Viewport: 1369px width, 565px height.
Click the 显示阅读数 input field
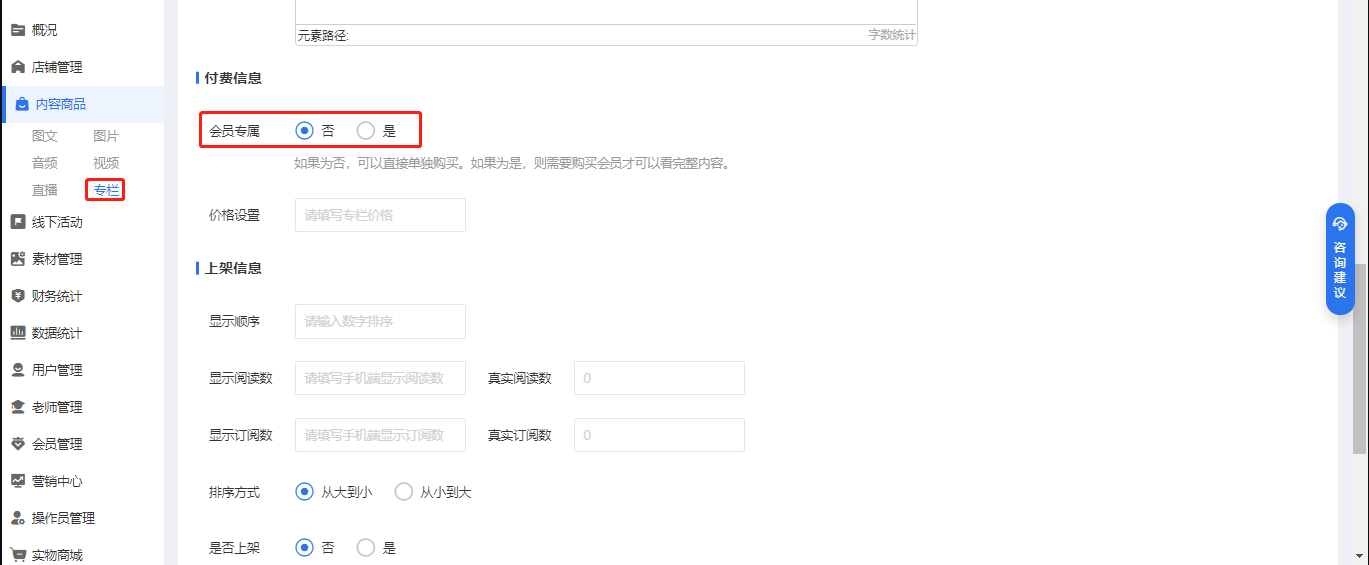pyautogui.click(x=380, y=378)
